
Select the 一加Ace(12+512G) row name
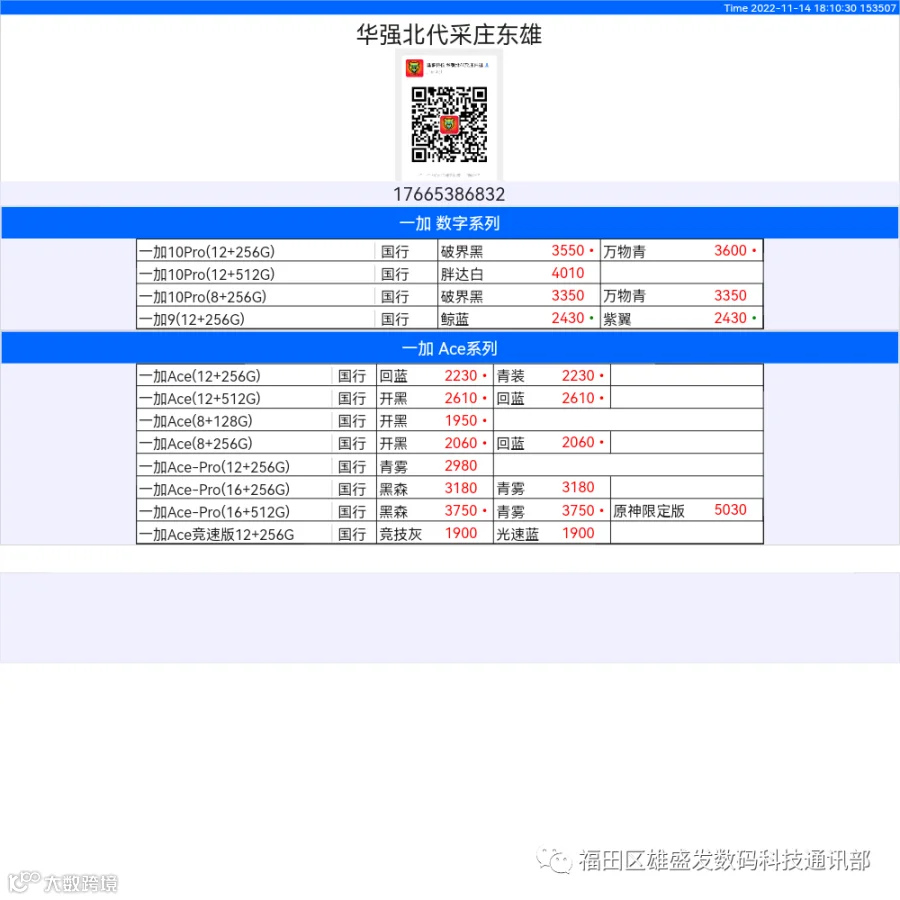tap(200, 398)
